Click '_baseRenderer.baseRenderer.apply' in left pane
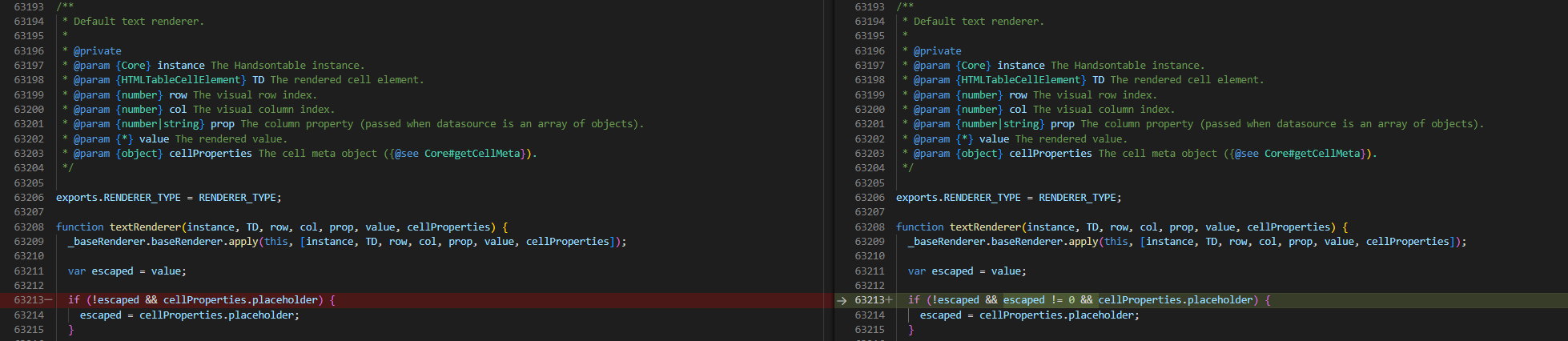The height and width of the screenshot is (341, 1568). [x=163, y=242]
